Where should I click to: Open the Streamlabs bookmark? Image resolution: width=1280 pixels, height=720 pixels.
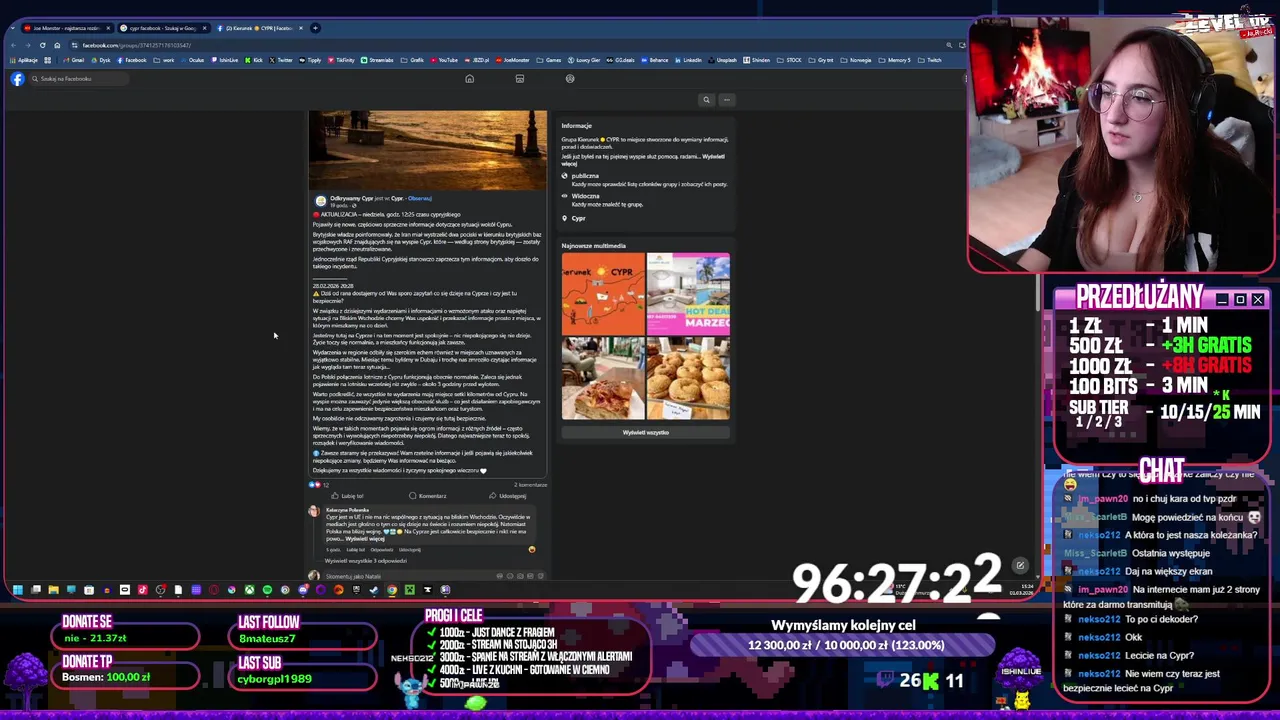click(x=377, y=60)
